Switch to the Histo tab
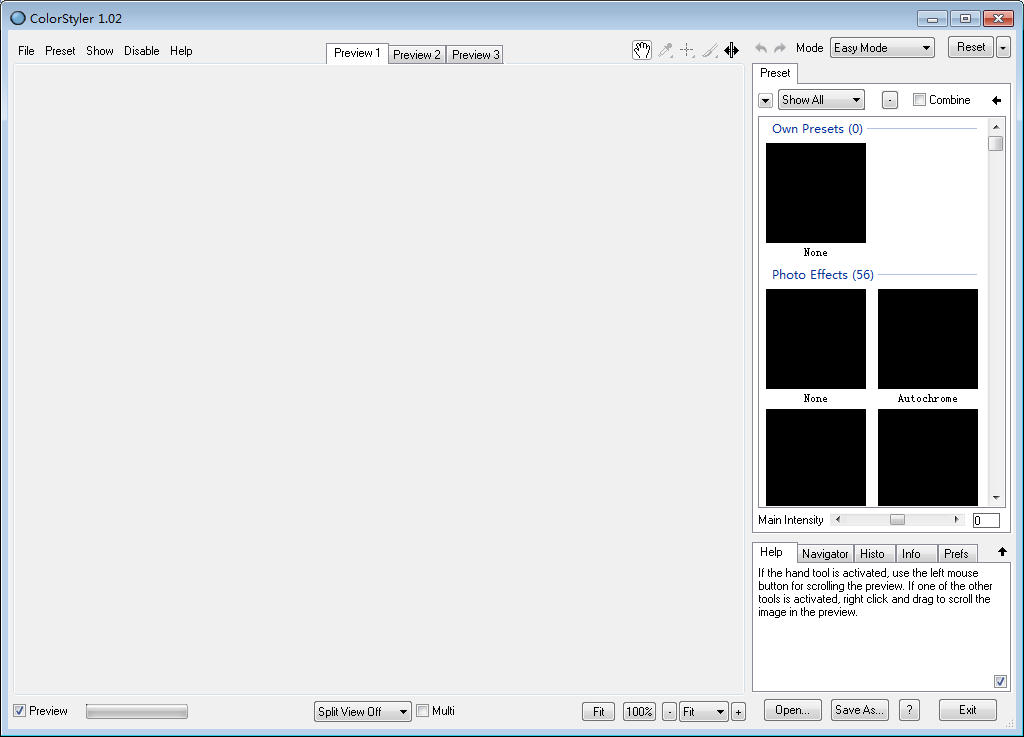Viewport: 1024px width, 737px height. 872,554
